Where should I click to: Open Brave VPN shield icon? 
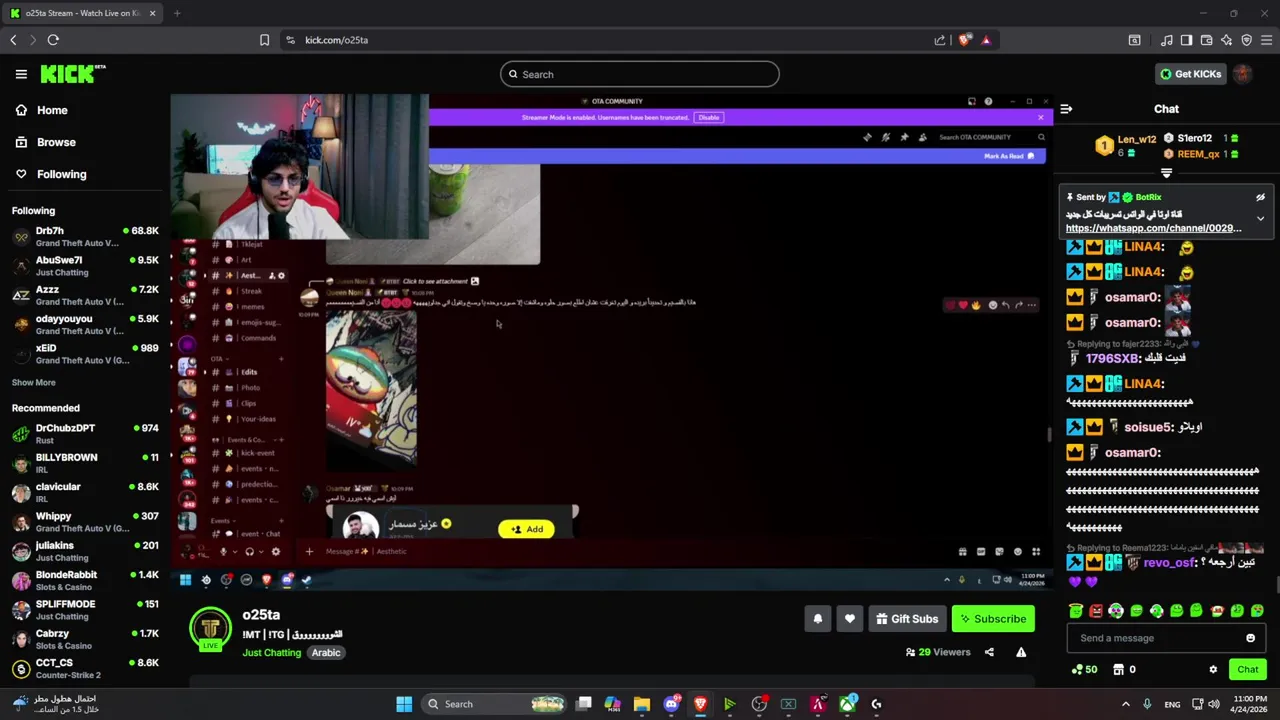[1246, 40]
